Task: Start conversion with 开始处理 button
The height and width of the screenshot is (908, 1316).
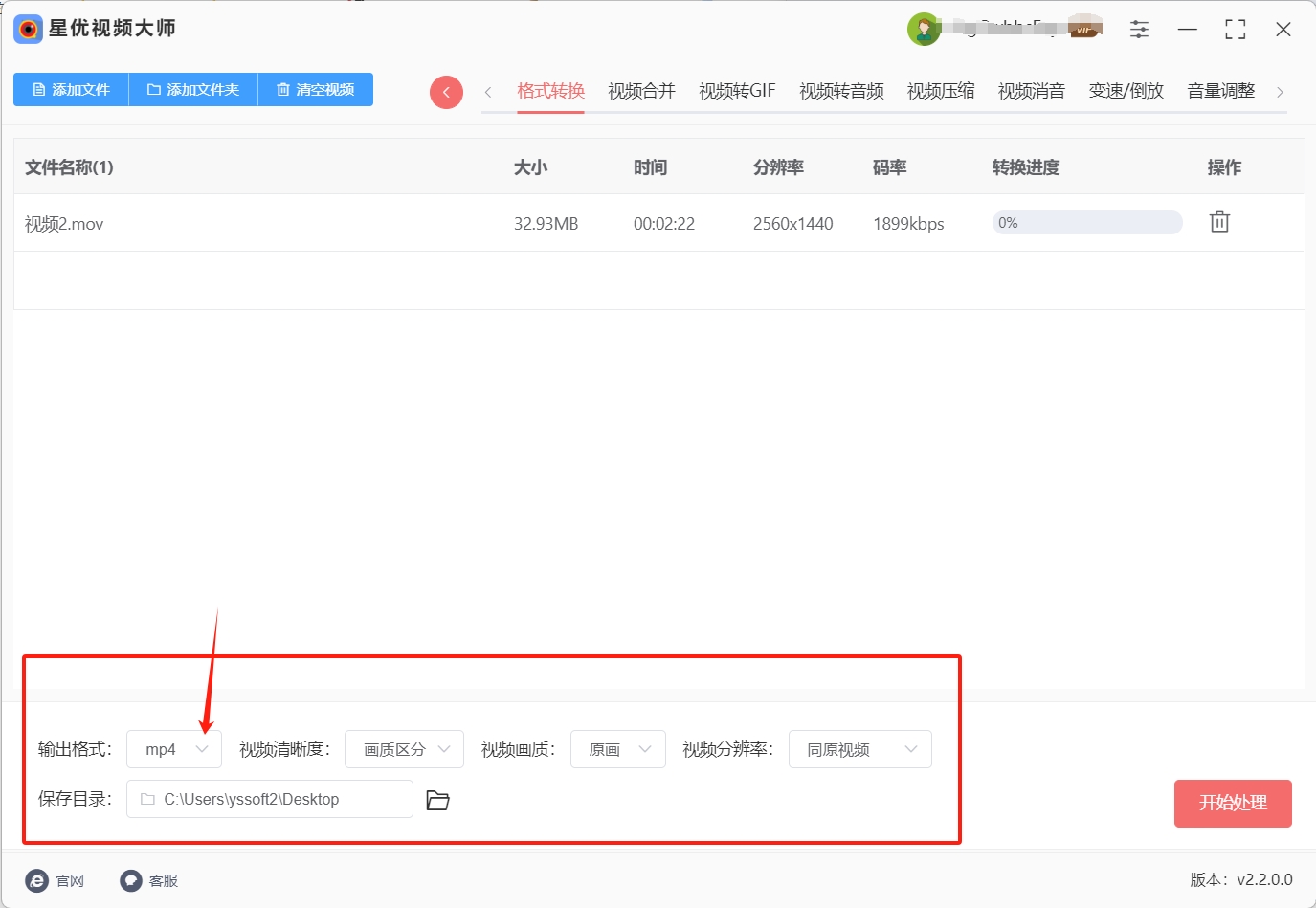Action: [1233, 803]
